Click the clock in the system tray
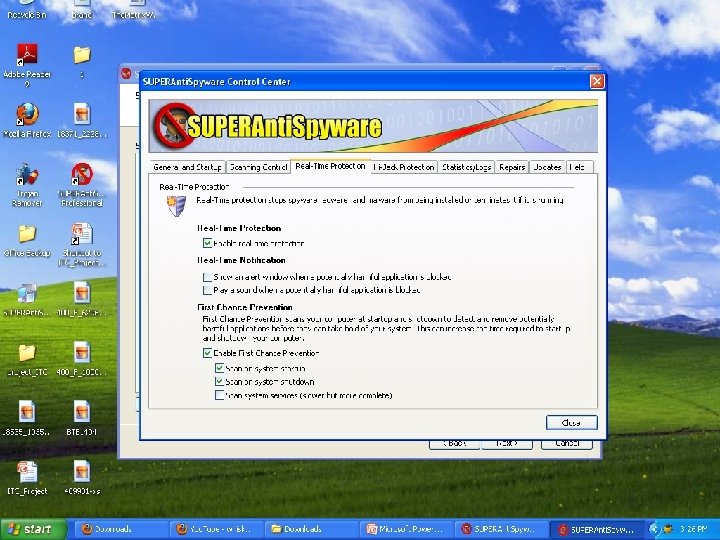Screen dimensions: 720x540 pos(694,529)
